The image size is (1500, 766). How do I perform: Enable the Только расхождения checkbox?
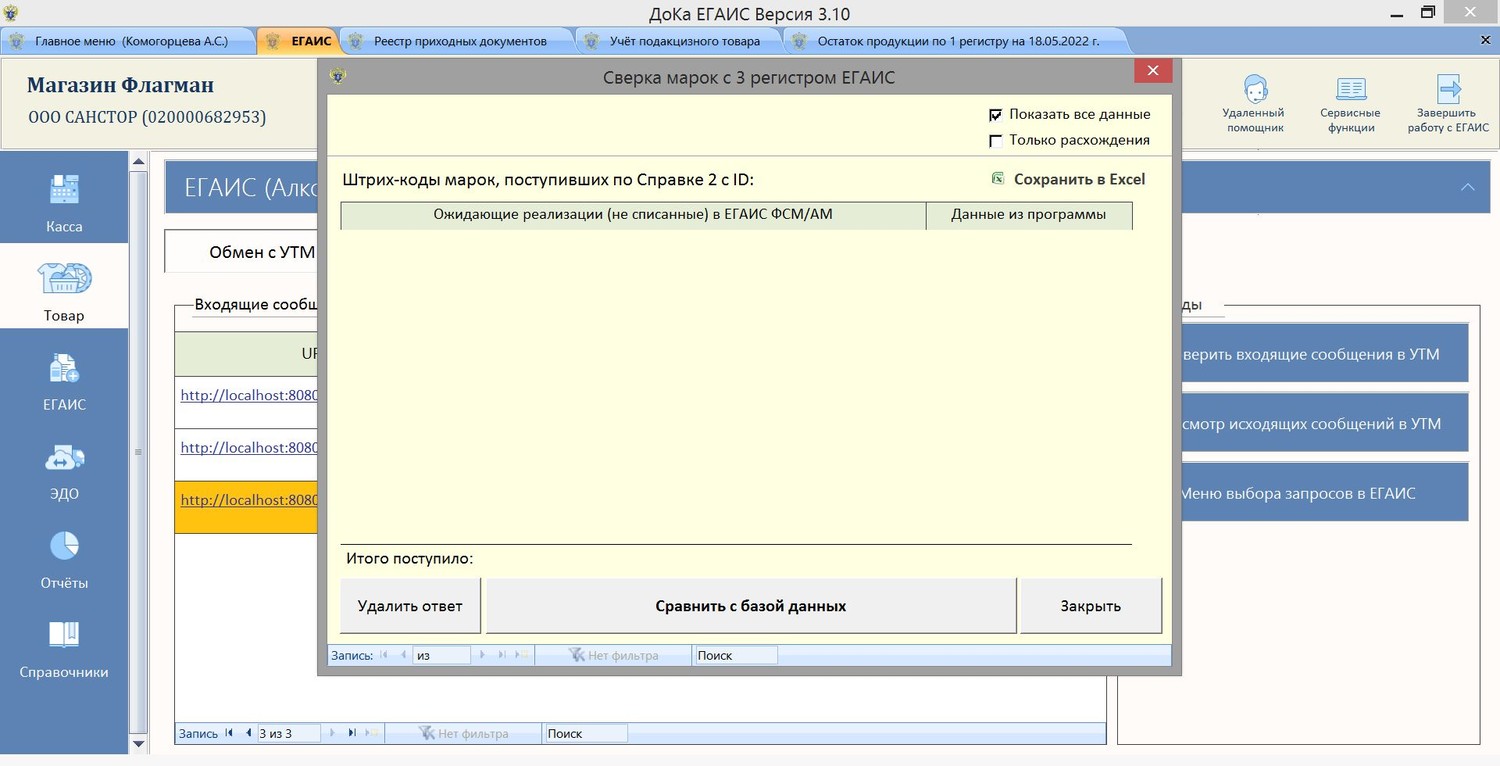[995, 141]
